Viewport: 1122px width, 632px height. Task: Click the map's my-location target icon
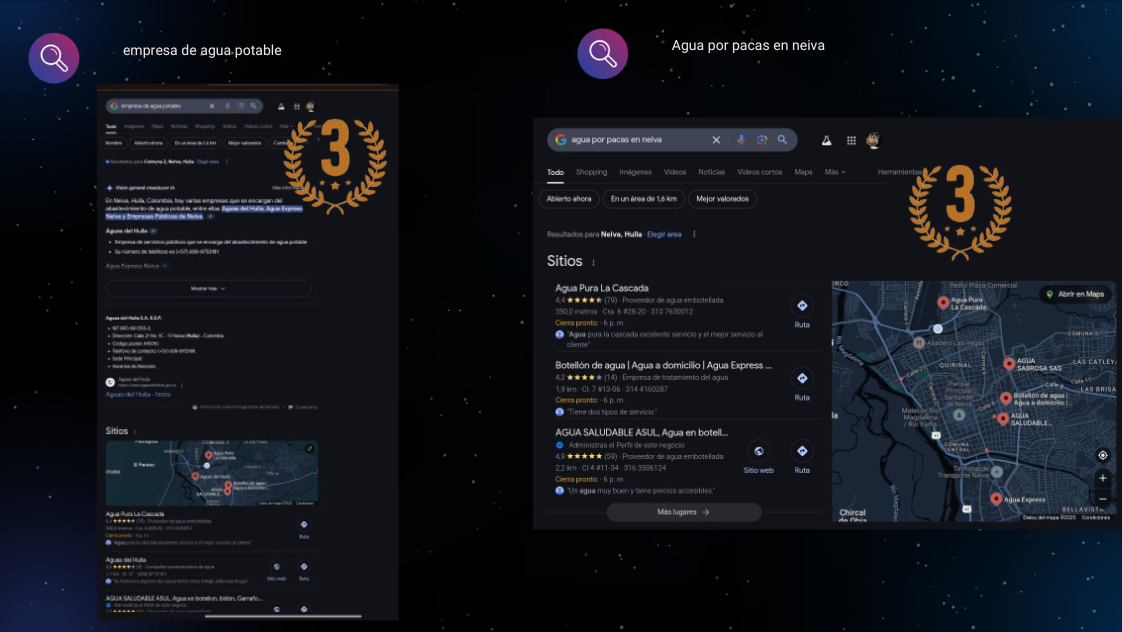click(x=1102, y=455)
